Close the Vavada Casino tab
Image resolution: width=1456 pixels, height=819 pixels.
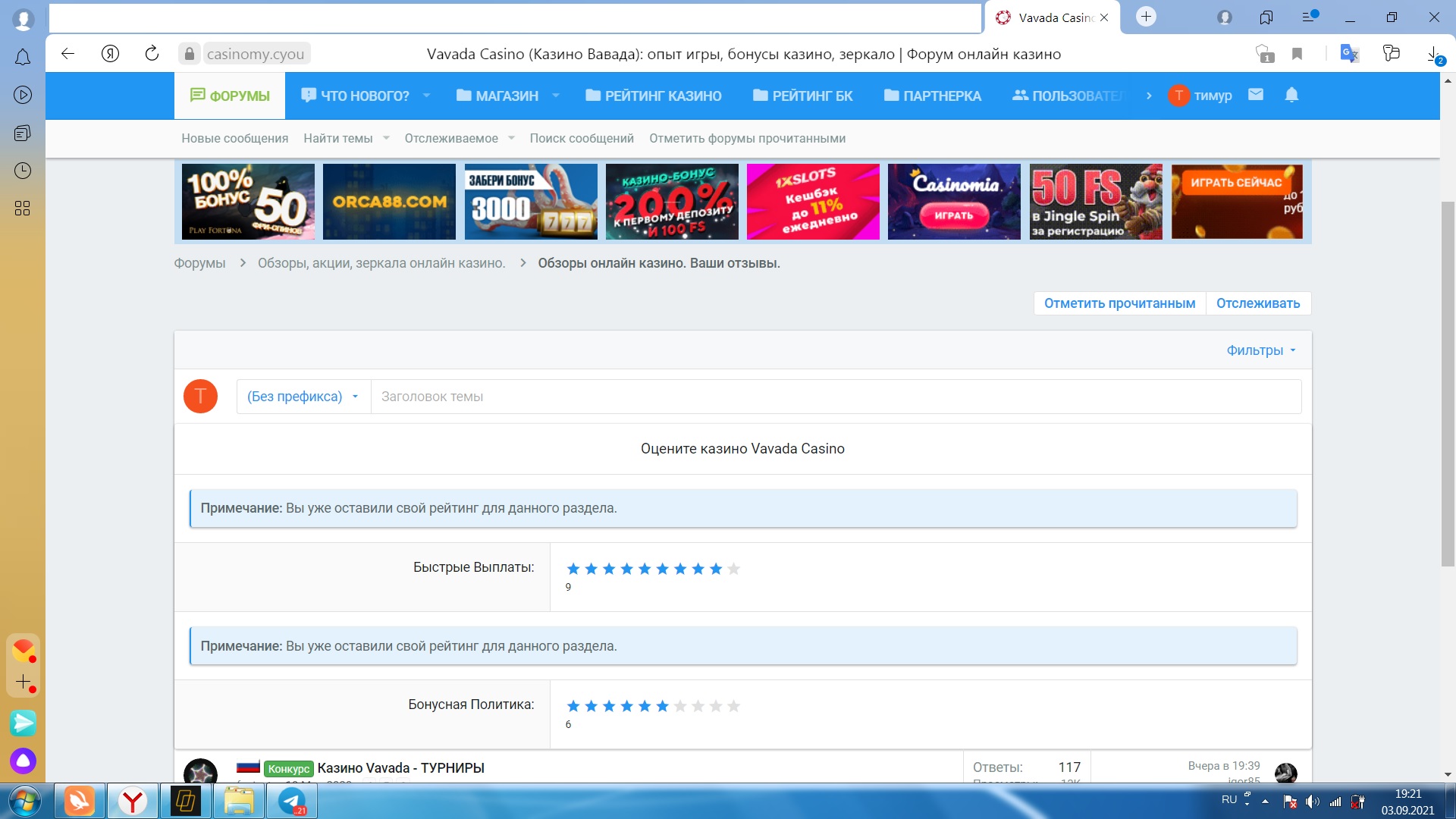(1104, 17)
